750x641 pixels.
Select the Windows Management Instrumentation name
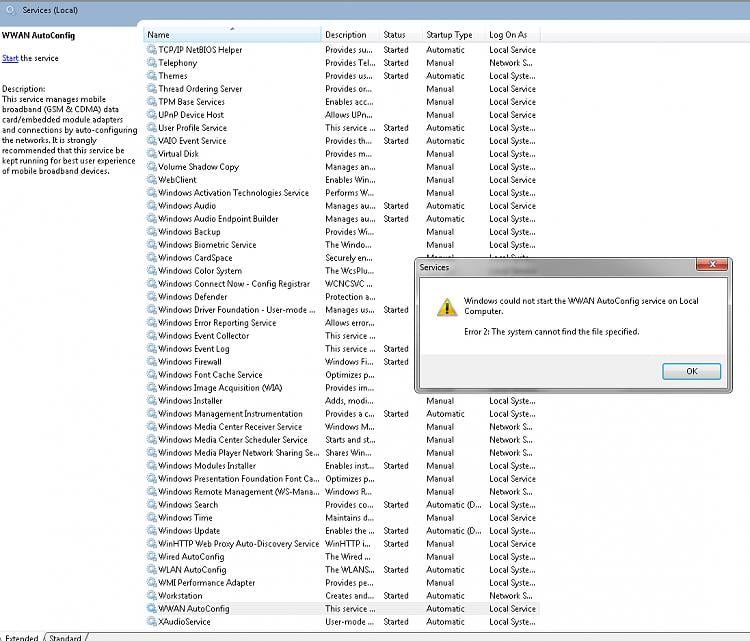coord(231,414)
